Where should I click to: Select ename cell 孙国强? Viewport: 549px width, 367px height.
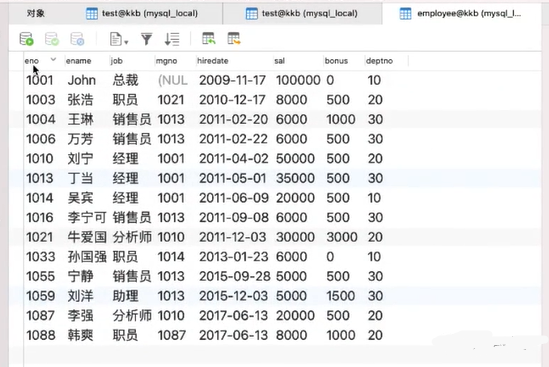[x=87, y=257]
